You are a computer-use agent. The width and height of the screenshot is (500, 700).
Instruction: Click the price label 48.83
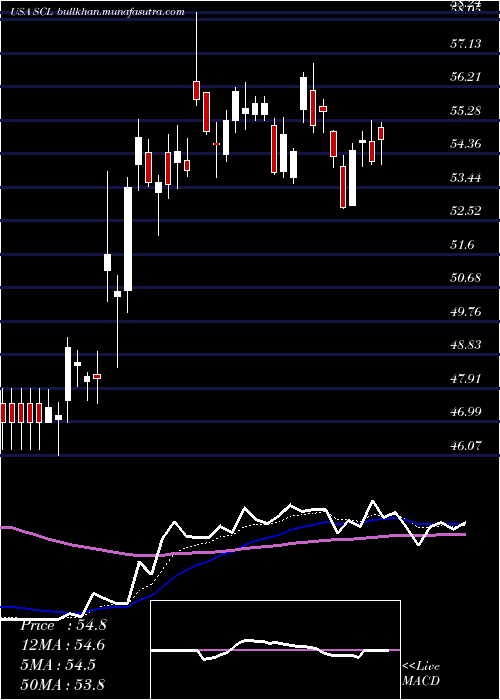coord(467,345)
